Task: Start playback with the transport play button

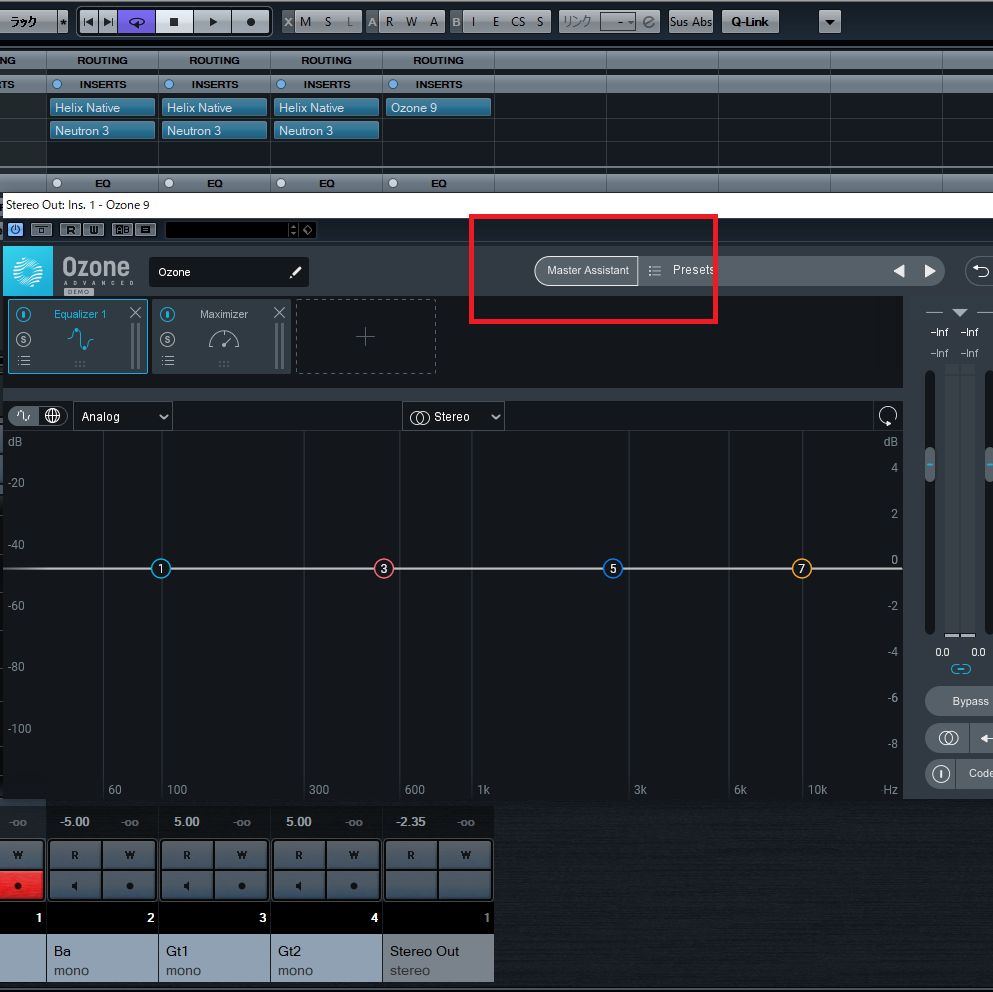Action: tap(213, 22)
